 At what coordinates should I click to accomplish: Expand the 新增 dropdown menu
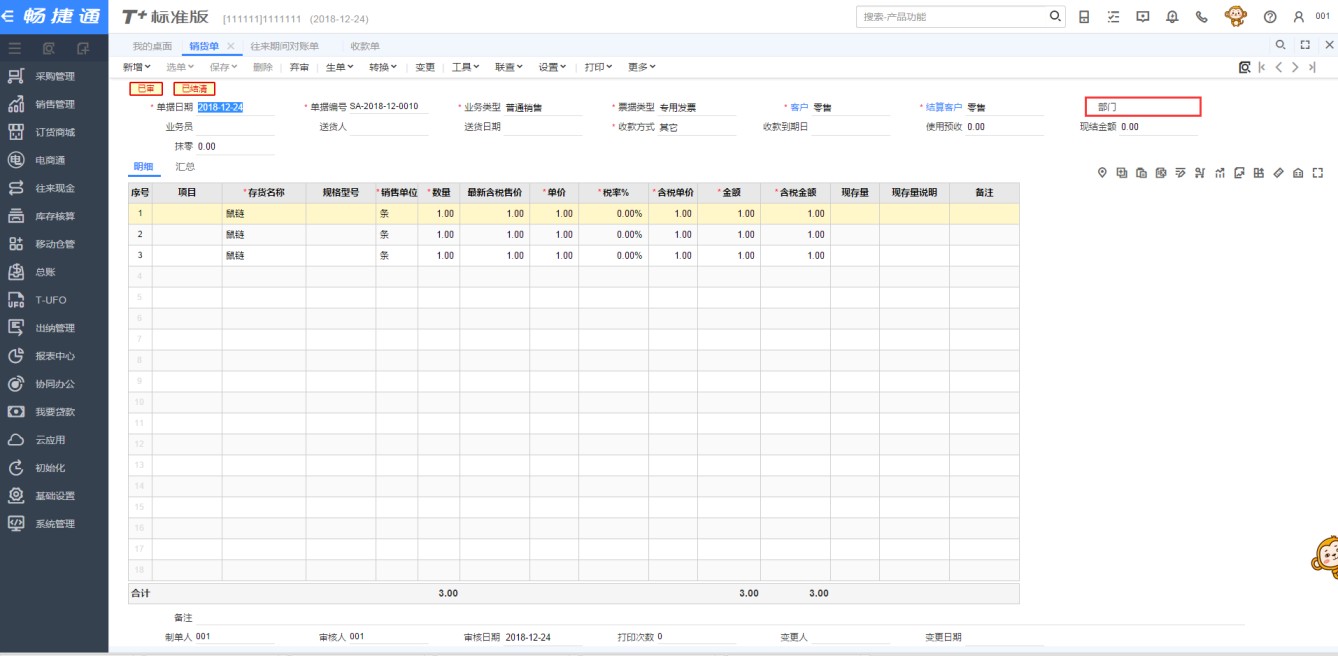(137, 67)
